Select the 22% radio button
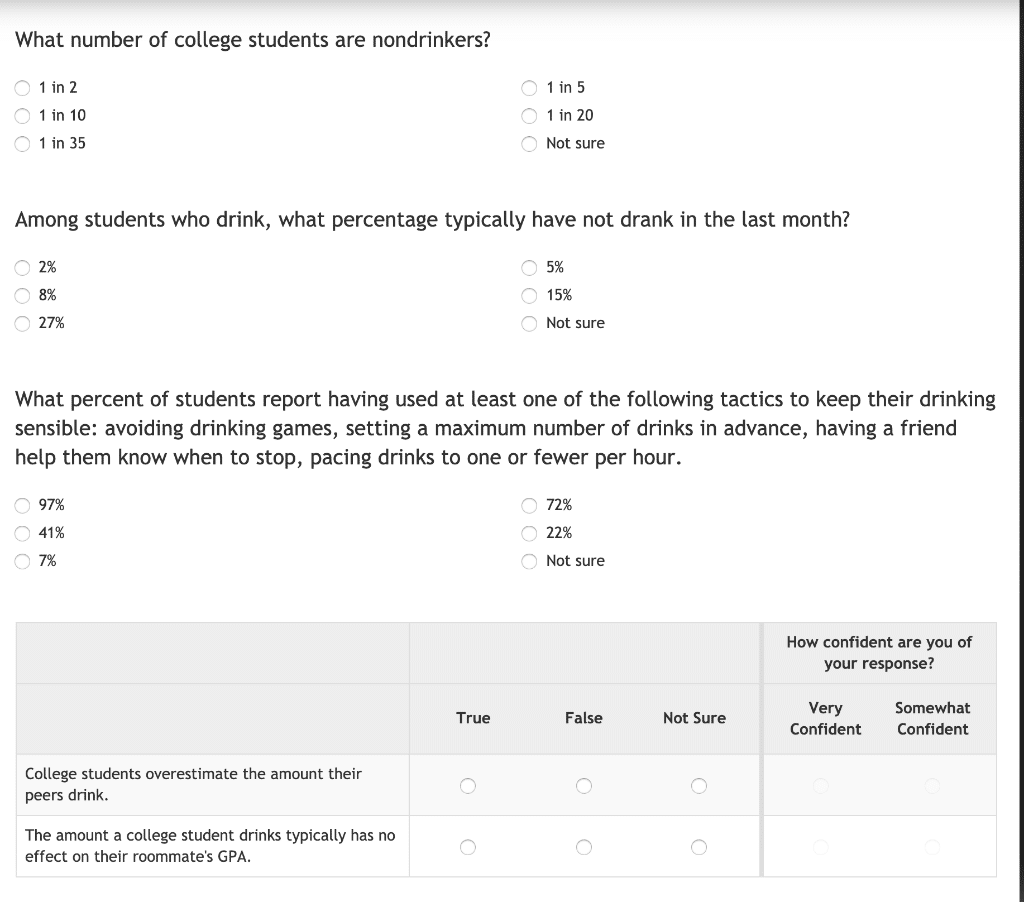This screenshot has width=1024, height=902. point(529,534)
